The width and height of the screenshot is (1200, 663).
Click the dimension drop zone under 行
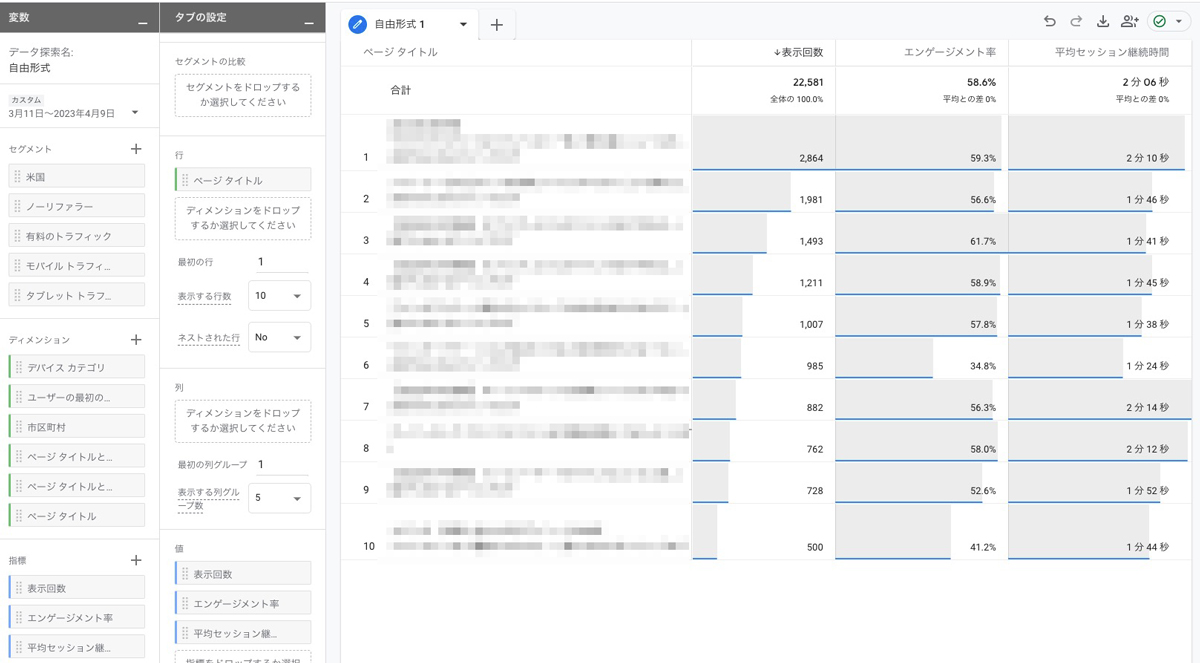(243, 219)
